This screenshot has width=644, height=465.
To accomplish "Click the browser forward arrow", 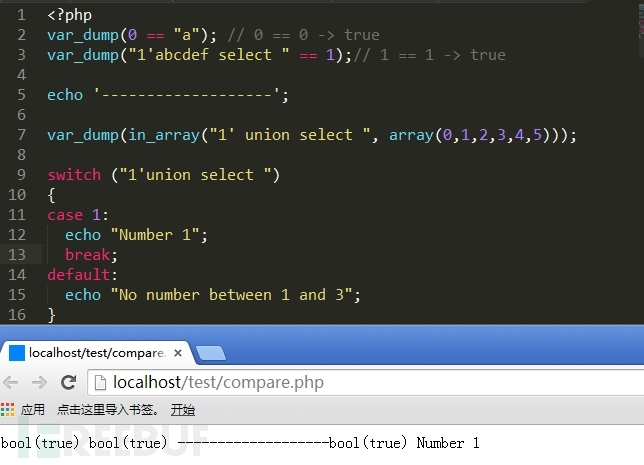I will click(x=39, y=382).
